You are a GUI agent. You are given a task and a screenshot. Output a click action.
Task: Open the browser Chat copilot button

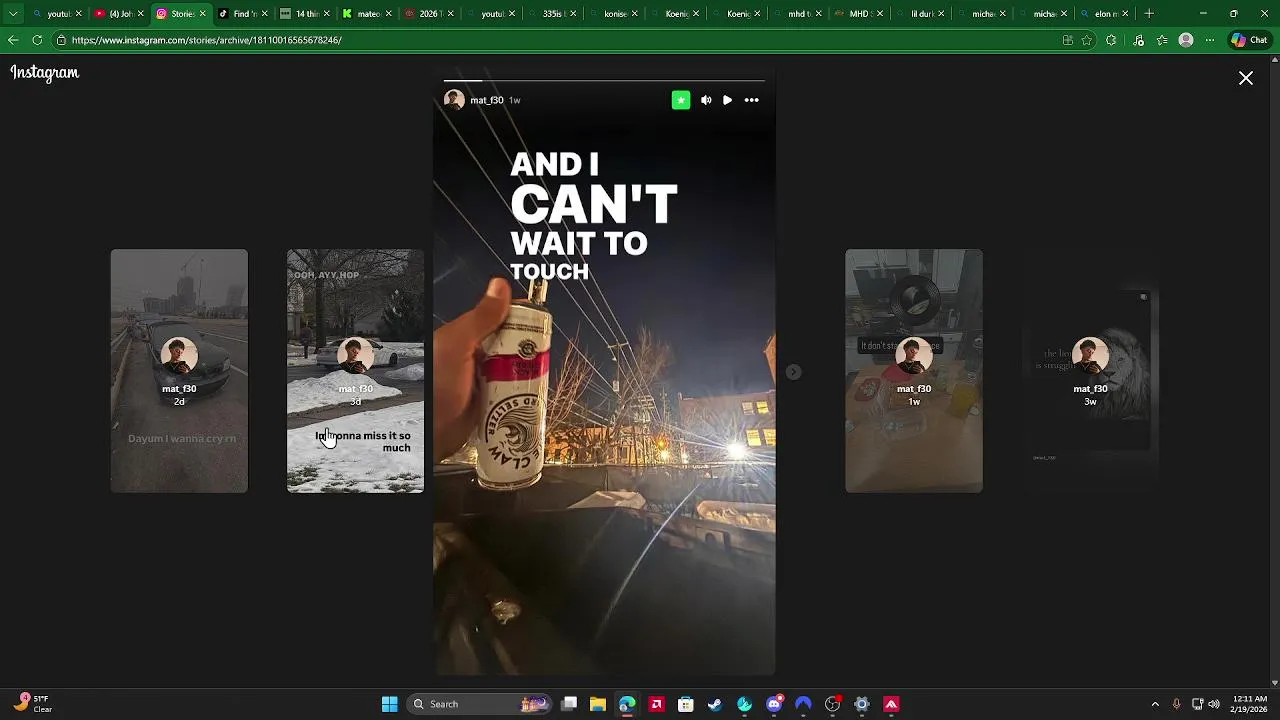pyautogui.click(x=1250, y=40)
